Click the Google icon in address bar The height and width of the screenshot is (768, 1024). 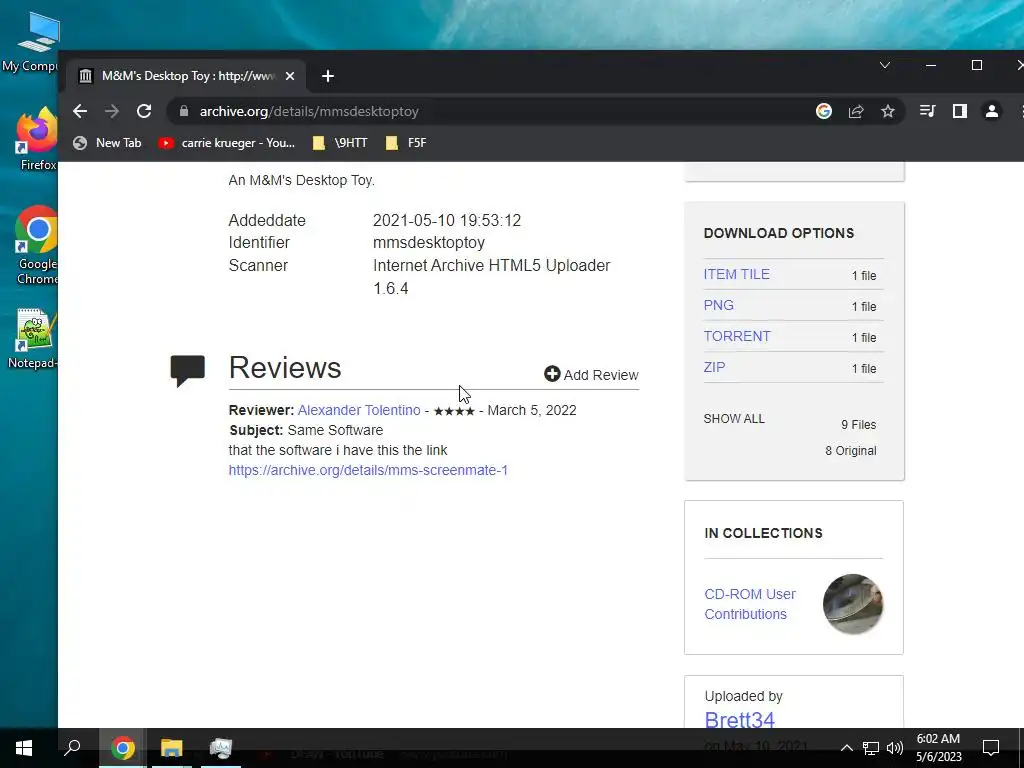click(x=824, y=111)
